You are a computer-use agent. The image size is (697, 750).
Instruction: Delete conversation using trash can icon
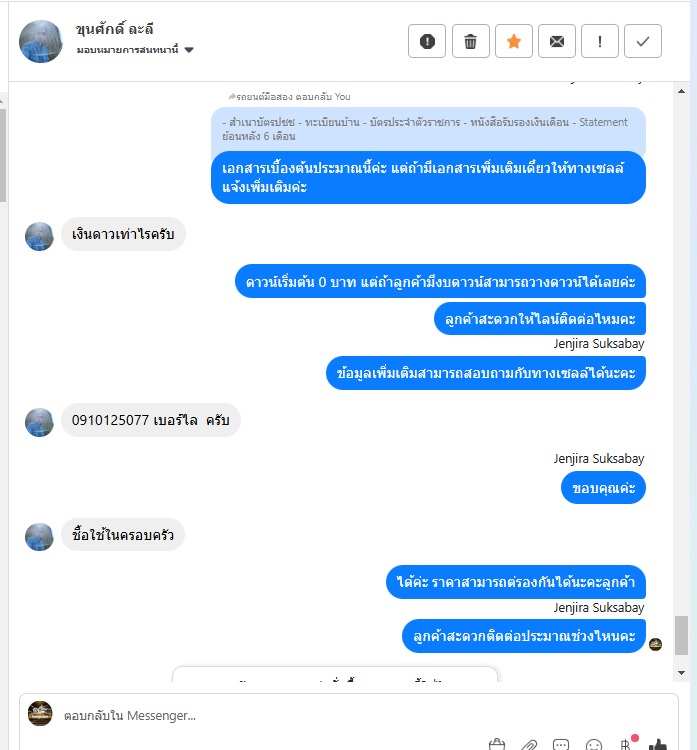471,41
